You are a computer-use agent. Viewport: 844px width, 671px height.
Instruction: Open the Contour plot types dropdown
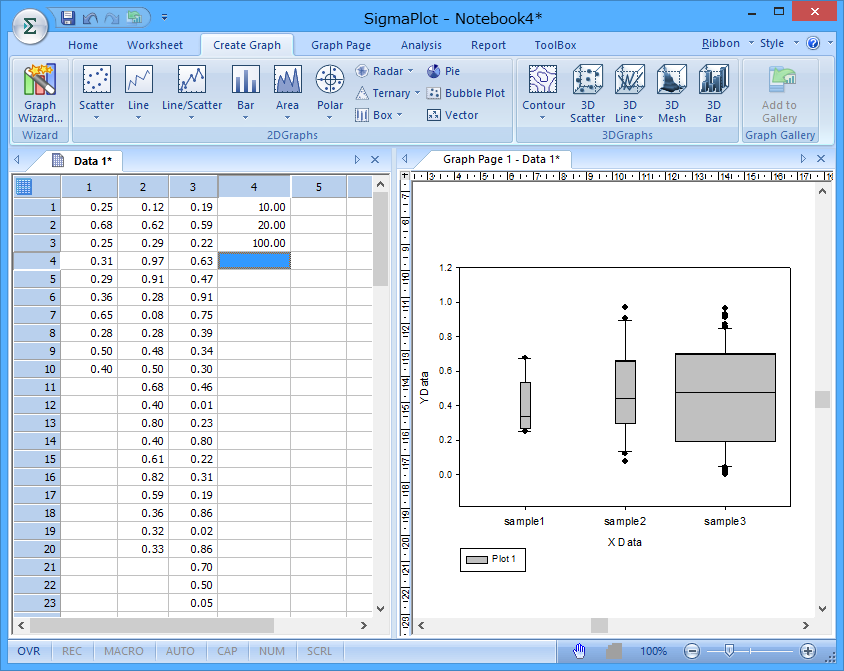(x=543, y=118)
